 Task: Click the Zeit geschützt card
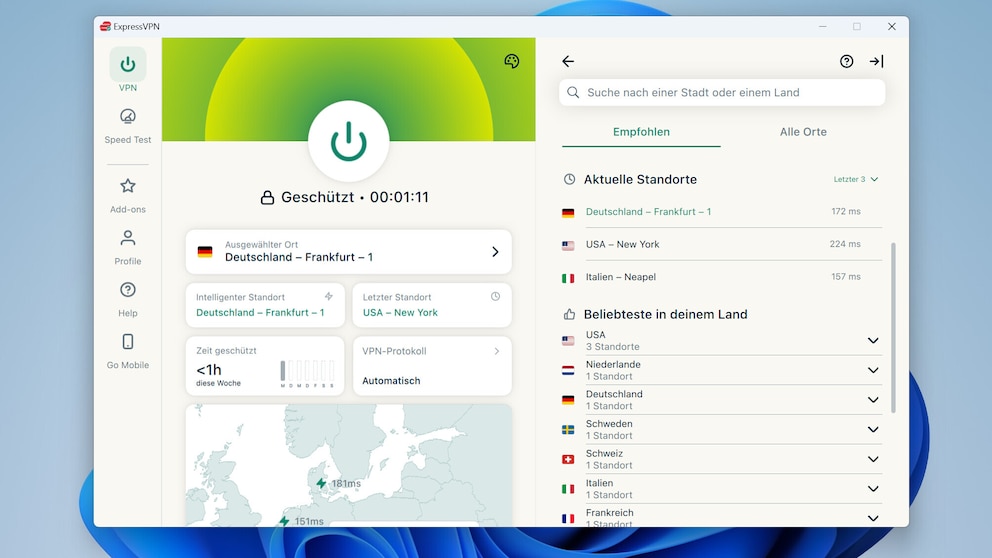pyautogui.click(x=265, y=366)
